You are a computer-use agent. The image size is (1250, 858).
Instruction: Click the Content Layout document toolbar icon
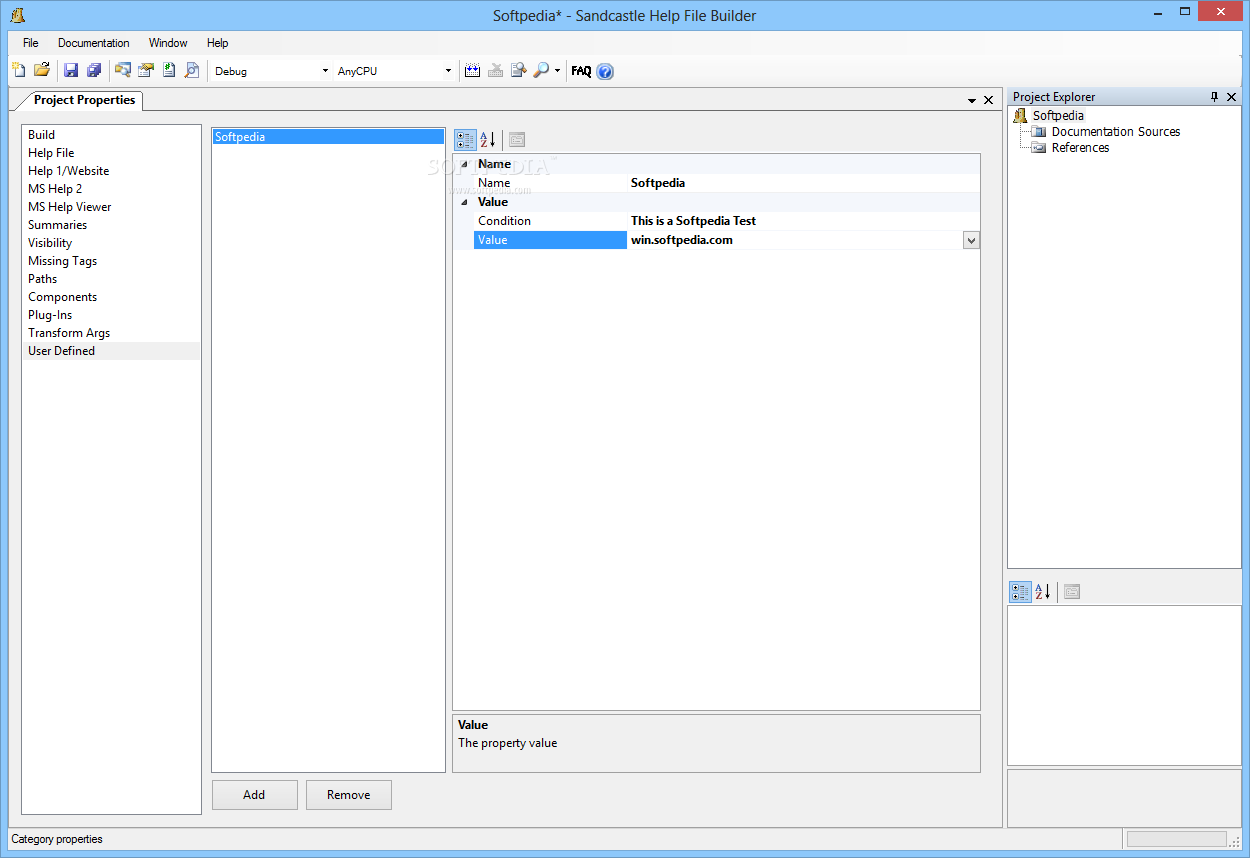click(x=169, y=70)
